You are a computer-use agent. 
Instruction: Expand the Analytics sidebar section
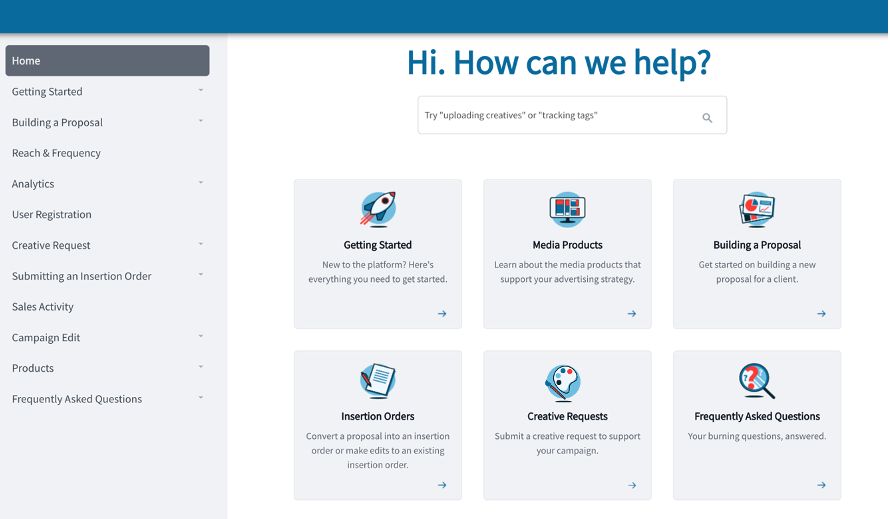point(201,183)
